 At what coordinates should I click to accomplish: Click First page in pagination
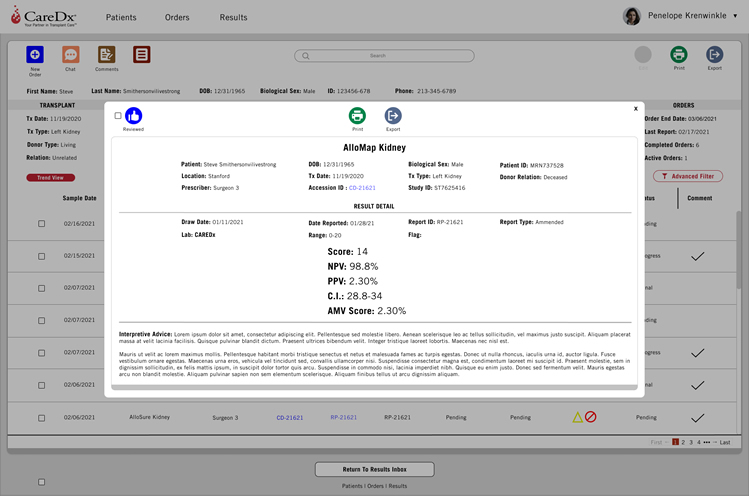656,442
